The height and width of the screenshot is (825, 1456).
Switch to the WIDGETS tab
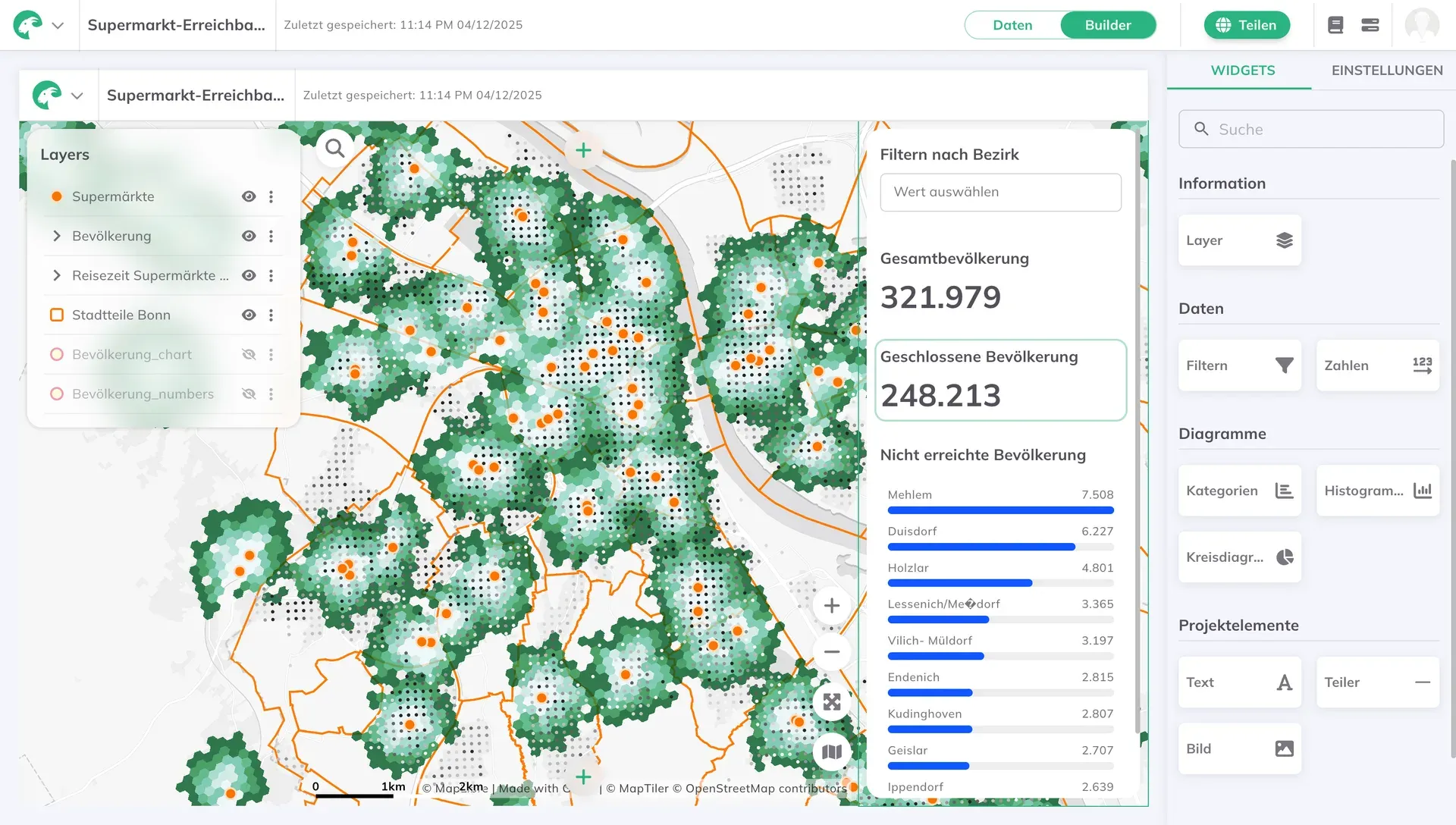click(1242, 71)
